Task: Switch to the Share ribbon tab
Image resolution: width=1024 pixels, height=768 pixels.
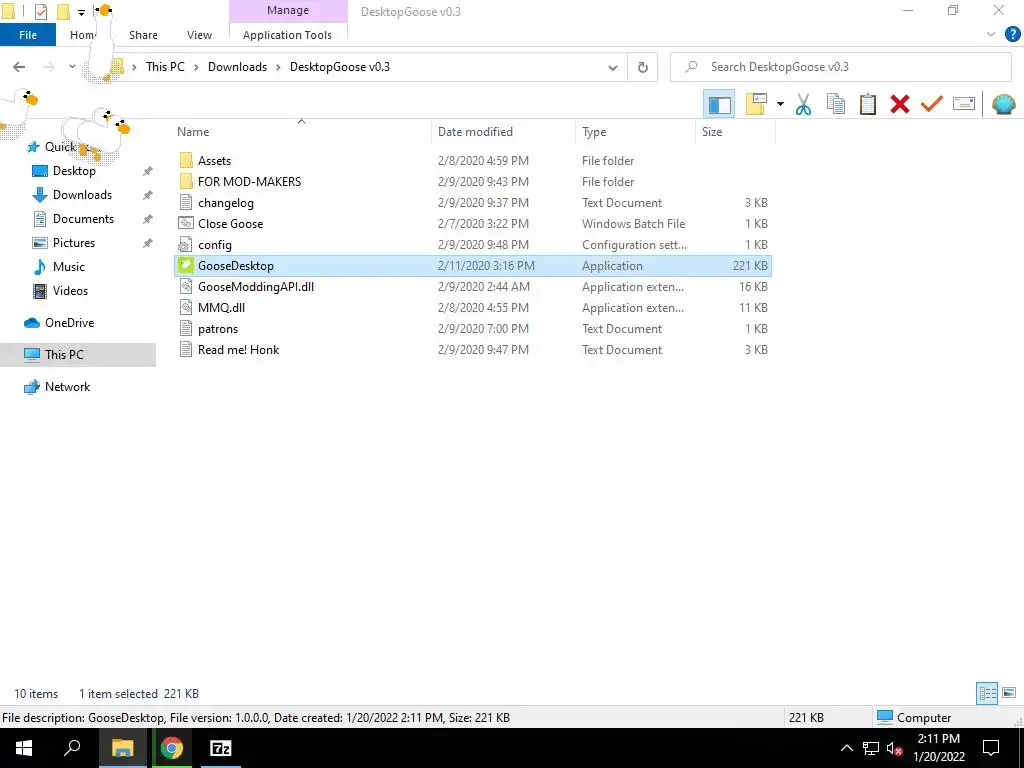Action: click(x=143, y=35)
